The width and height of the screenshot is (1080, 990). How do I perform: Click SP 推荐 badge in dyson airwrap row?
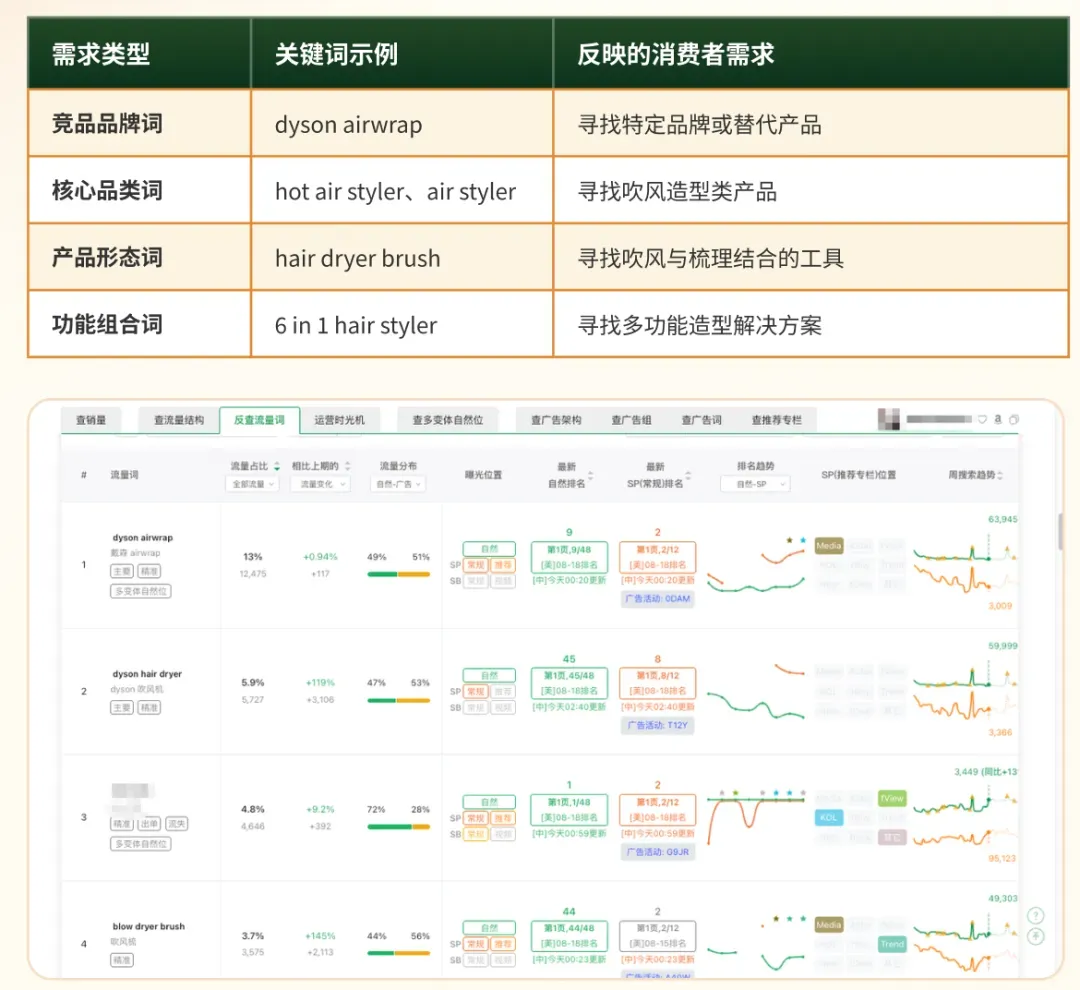pos(503,565)
